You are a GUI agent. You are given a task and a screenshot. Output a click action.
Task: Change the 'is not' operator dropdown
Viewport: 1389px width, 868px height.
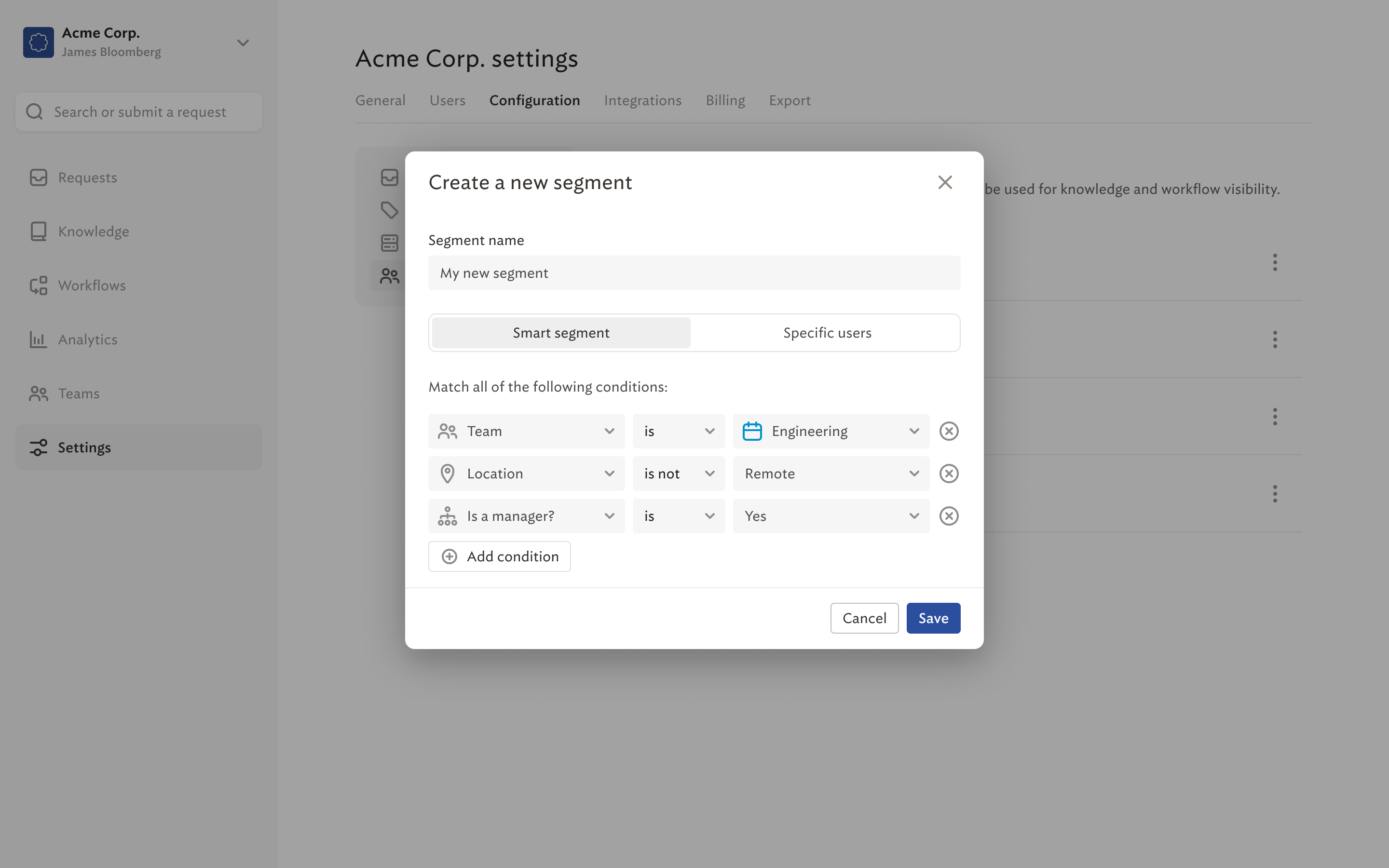coord(679,474)
